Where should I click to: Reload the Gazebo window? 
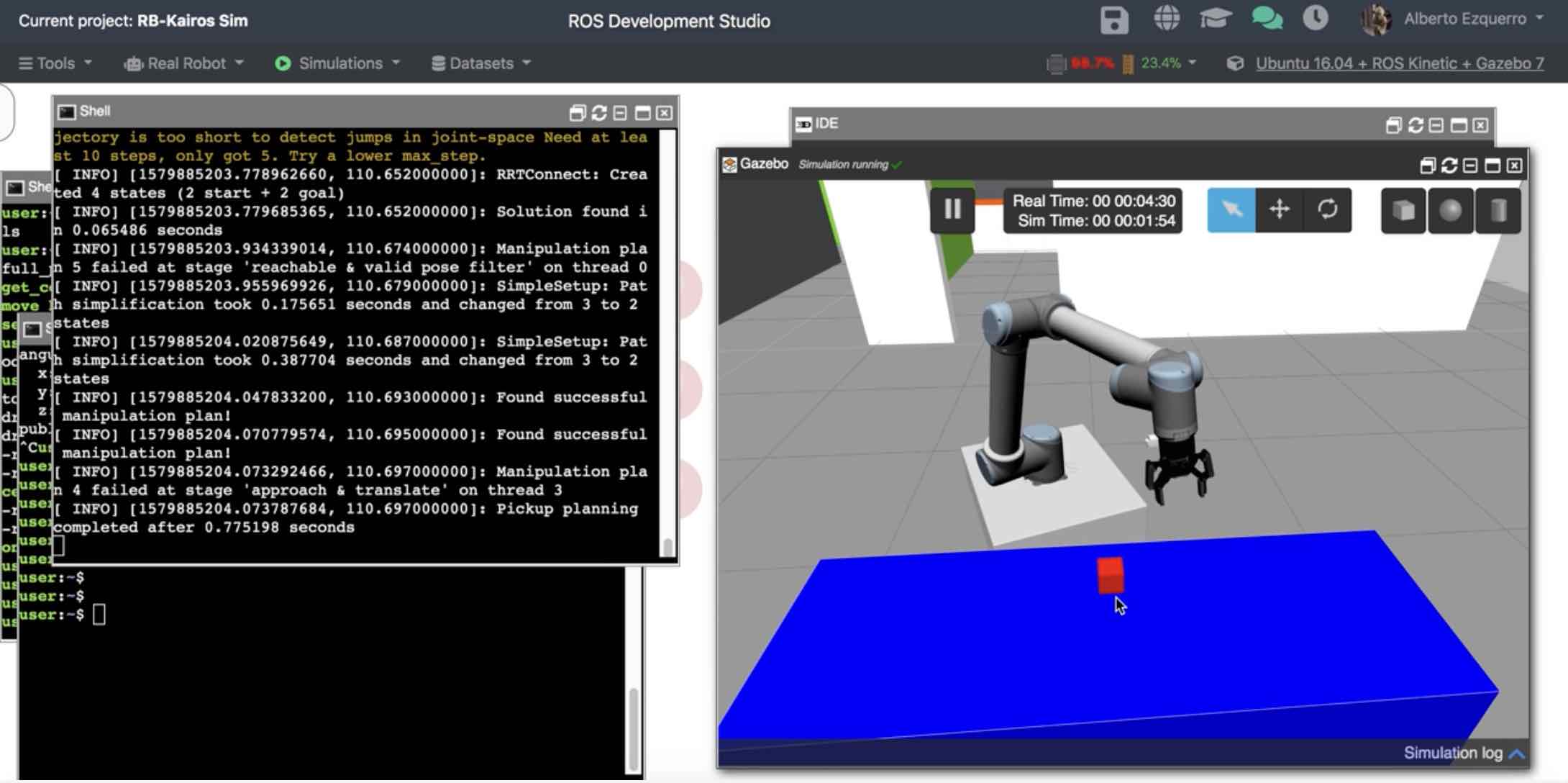tap(1449, 166)
